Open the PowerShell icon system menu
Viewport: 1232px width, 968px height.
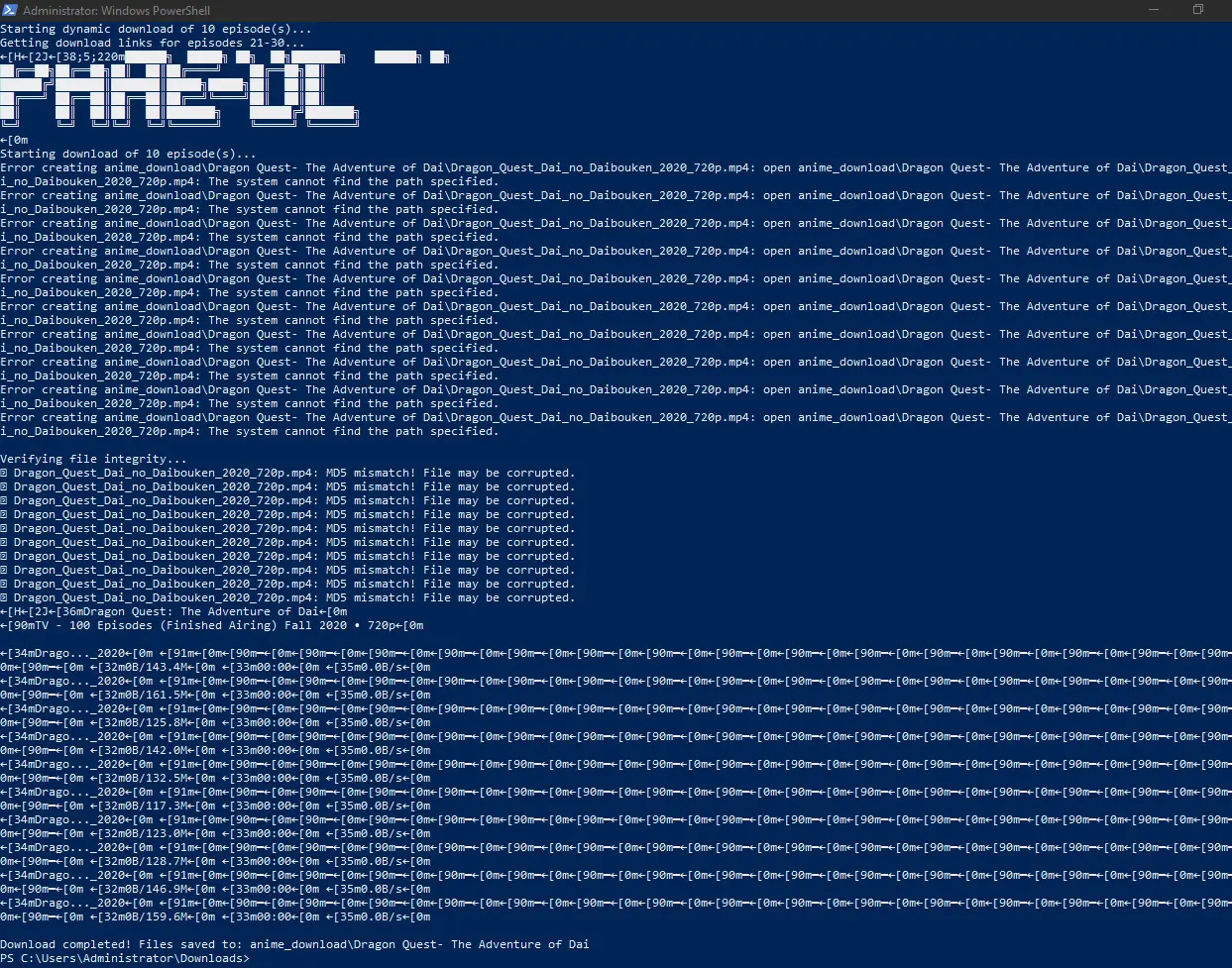[x=9, y=10]
